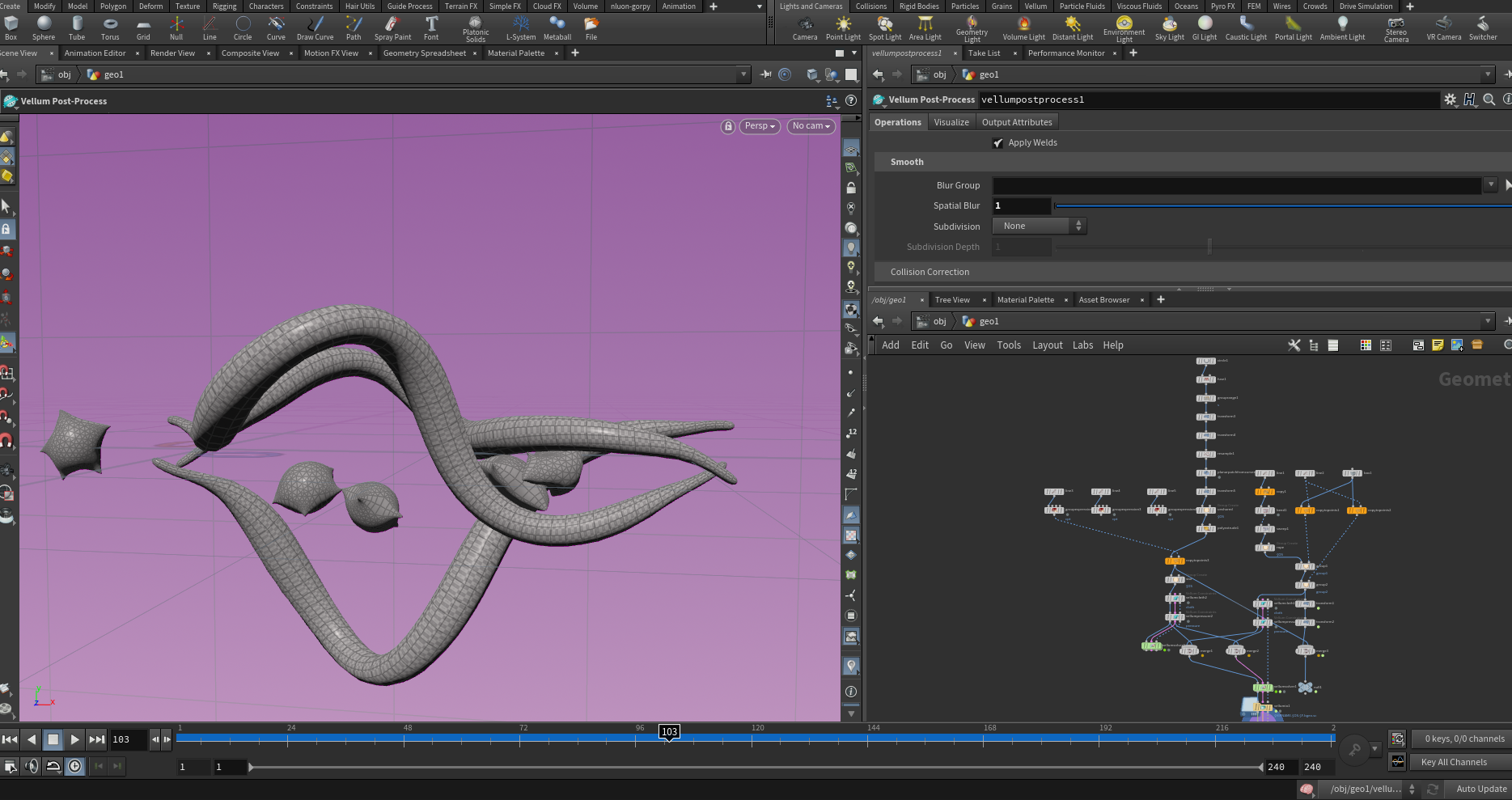This screenshot has width=1512, height=800.
Task: Play the animation in reverse
Action: [x=31, y=739]
